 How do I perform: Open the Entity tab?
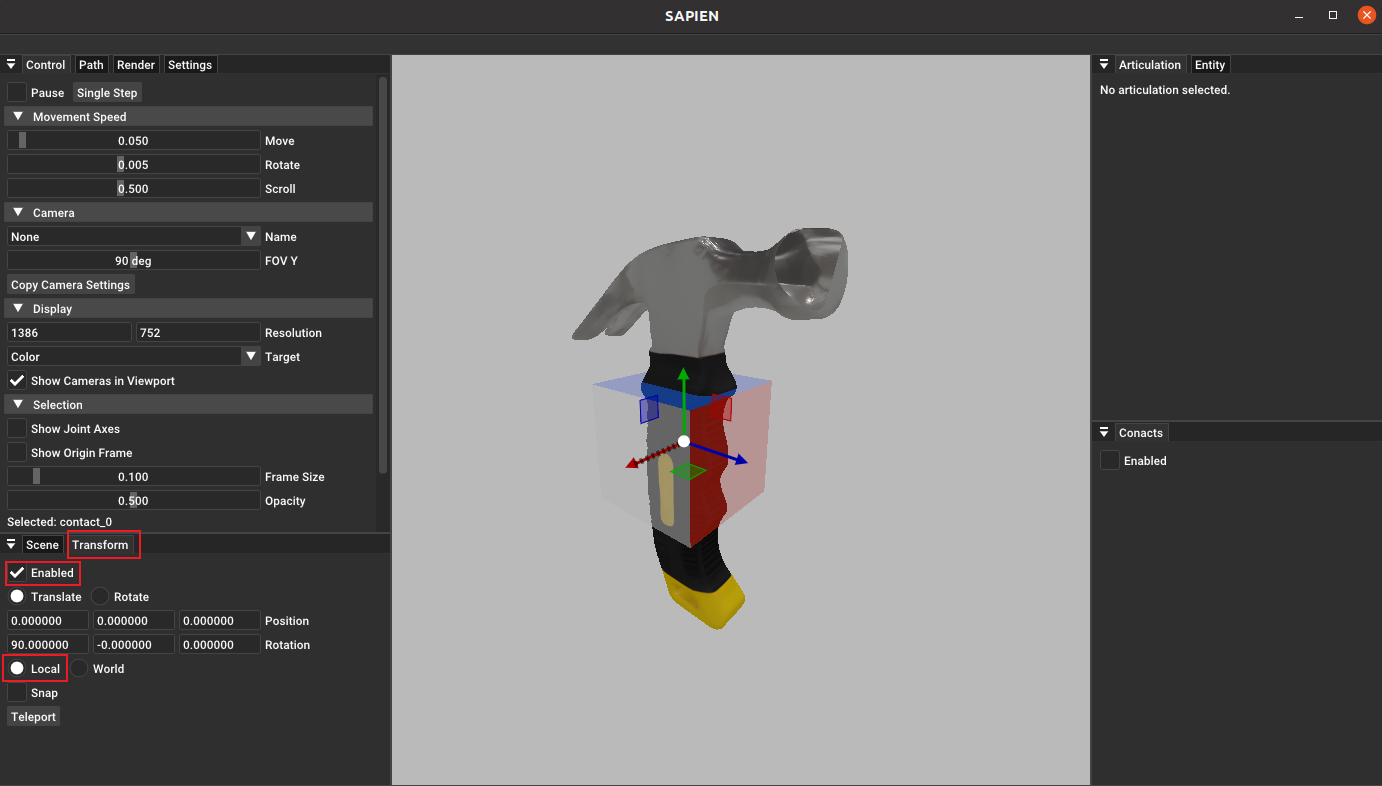point(1209,65)
